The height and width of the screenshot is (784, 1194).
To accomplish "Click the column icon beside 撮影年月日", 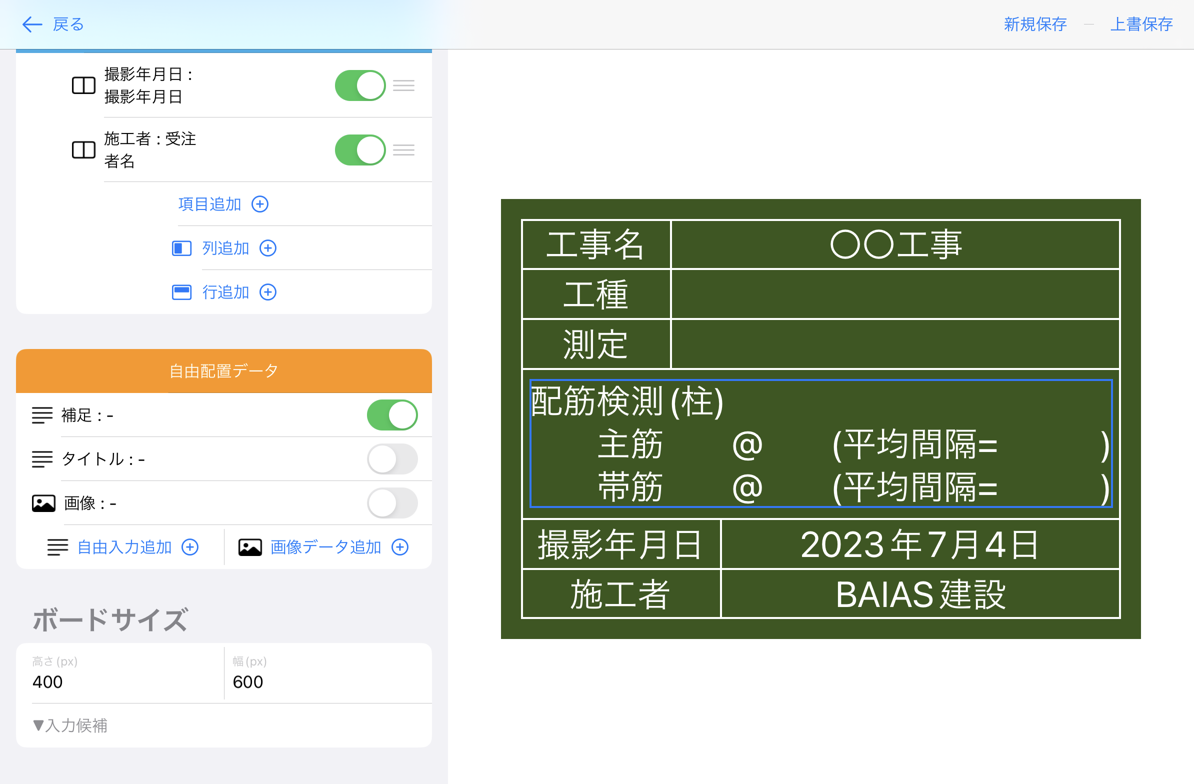I will [x=84, y=85].
